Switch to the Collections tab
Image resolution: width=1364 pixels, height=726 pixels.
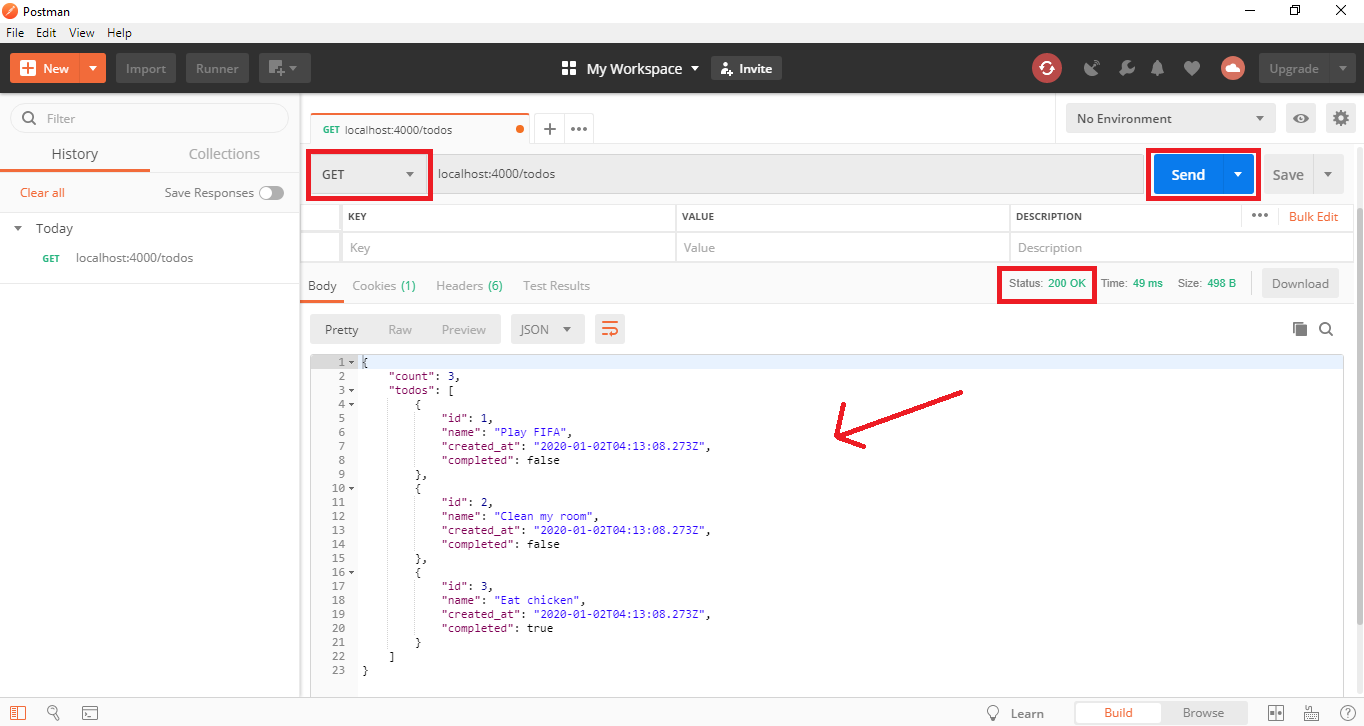coord(224,154)
